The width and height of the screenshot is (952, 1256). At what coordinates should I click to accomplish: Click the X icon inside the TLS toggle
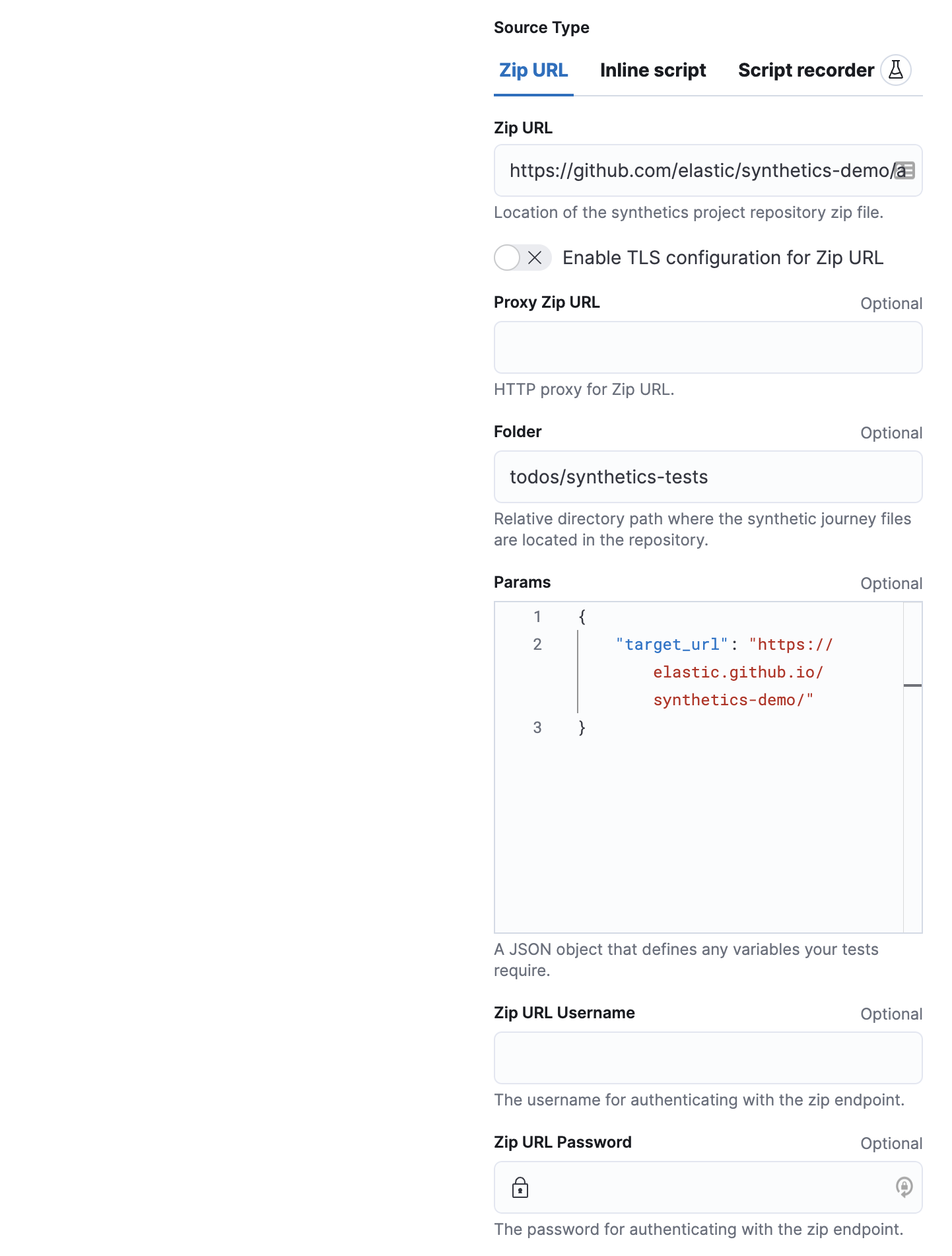coord(534,258)
